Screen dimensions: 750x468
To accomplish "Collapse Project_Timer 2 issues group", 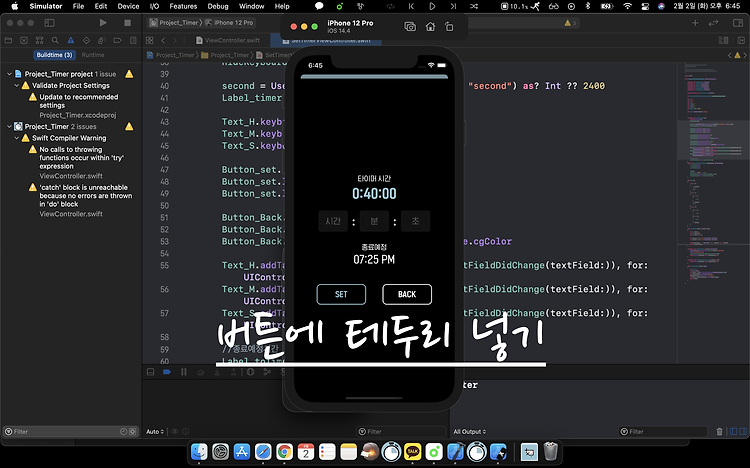I will [9, 127].
